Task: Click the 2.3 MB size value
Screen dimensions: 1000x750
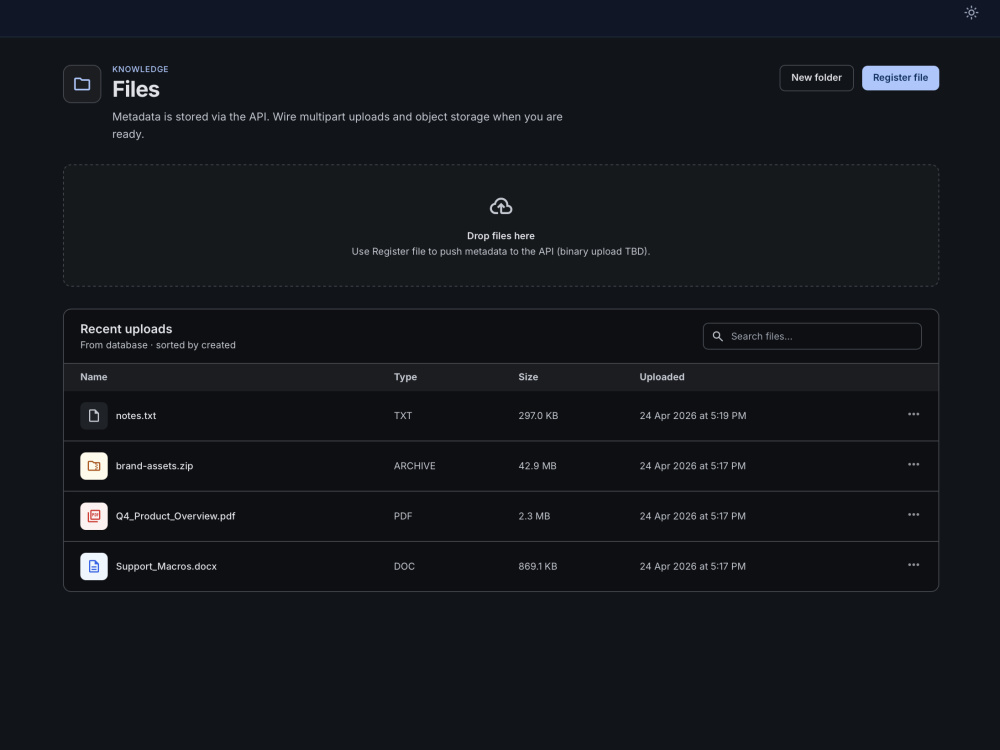Action: (534, 517)
